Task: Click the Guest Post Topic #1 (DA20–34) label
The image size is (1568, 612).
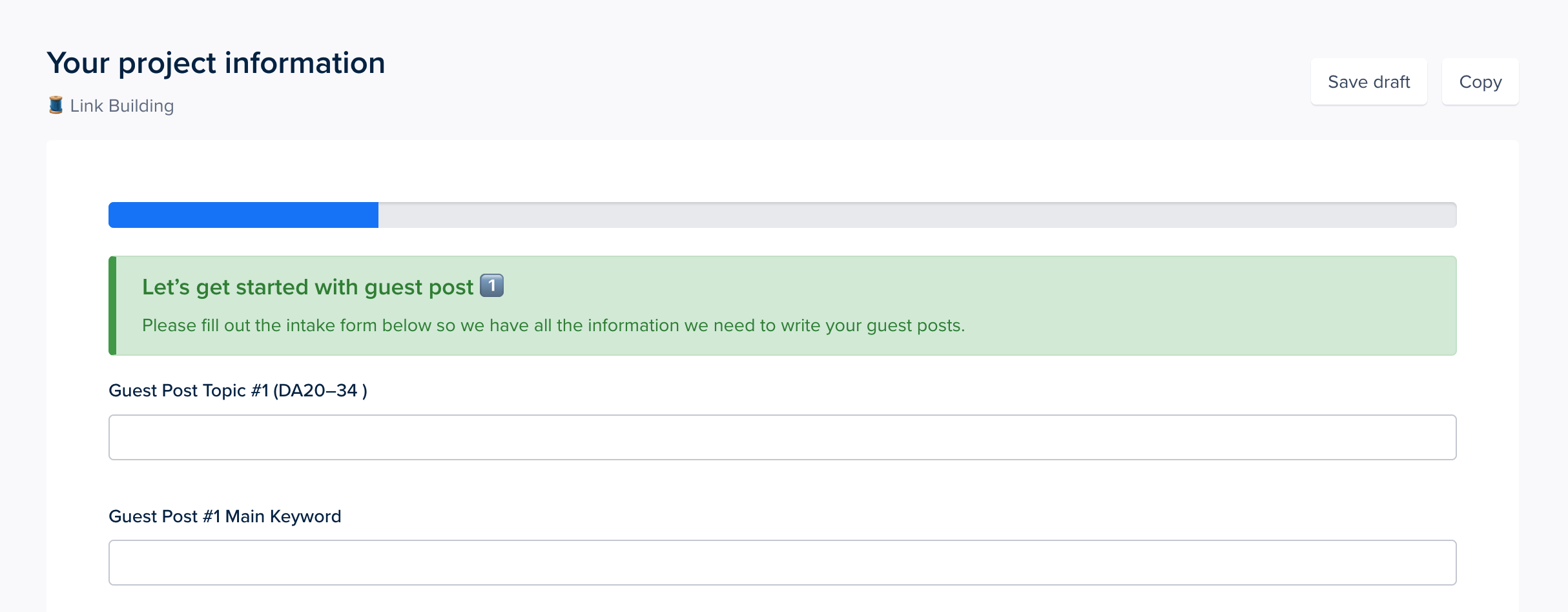Action: 238,390
